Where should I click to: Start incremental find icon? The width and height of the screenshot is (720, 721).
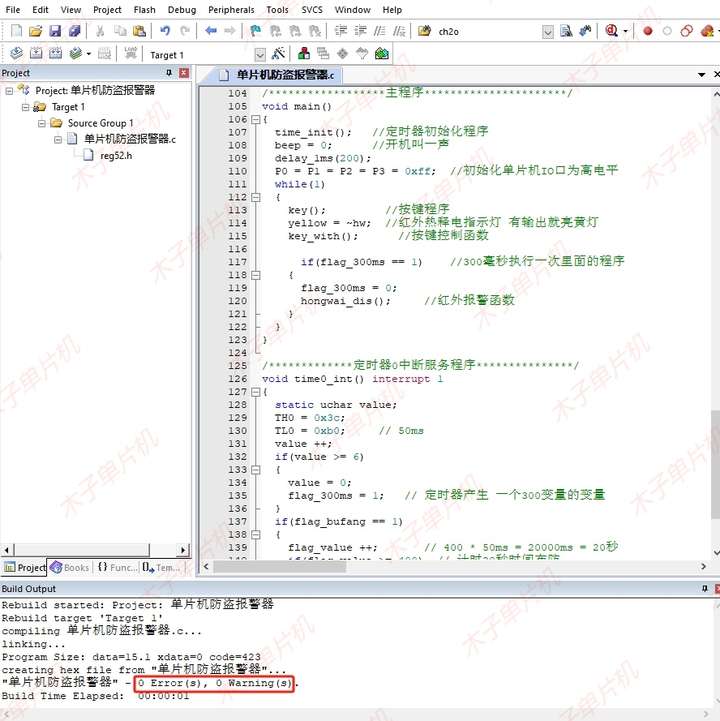click(585, 31)
